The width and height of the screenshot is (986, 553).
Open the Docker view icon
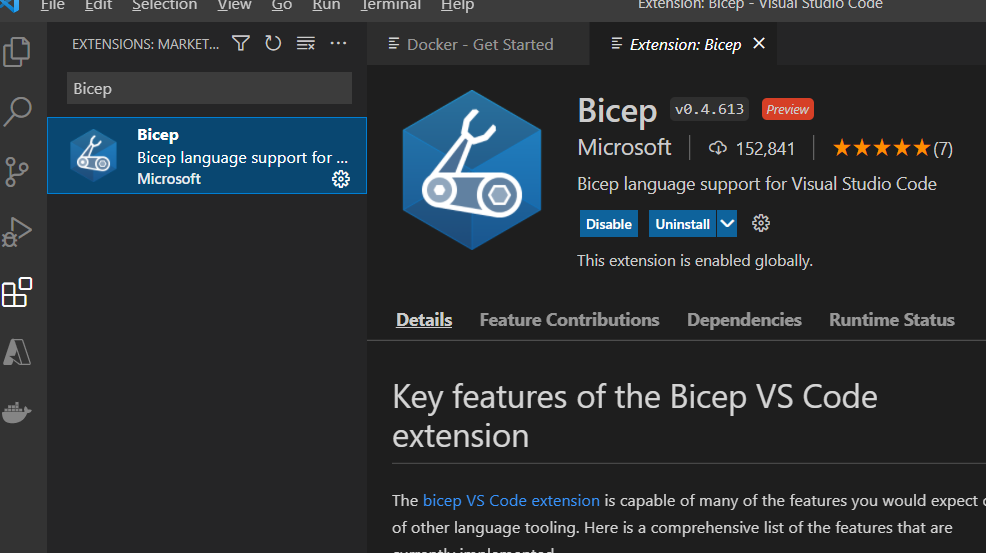pyautogui.click(x=17, y=411)
